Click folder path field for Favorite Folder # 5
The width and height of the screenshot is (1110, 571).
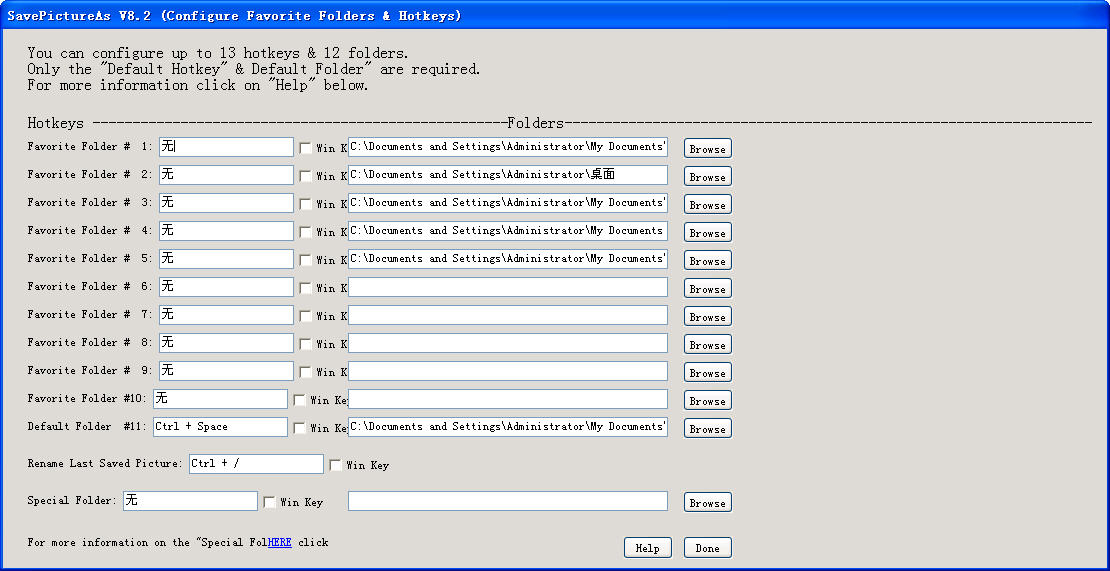(508, 259)
